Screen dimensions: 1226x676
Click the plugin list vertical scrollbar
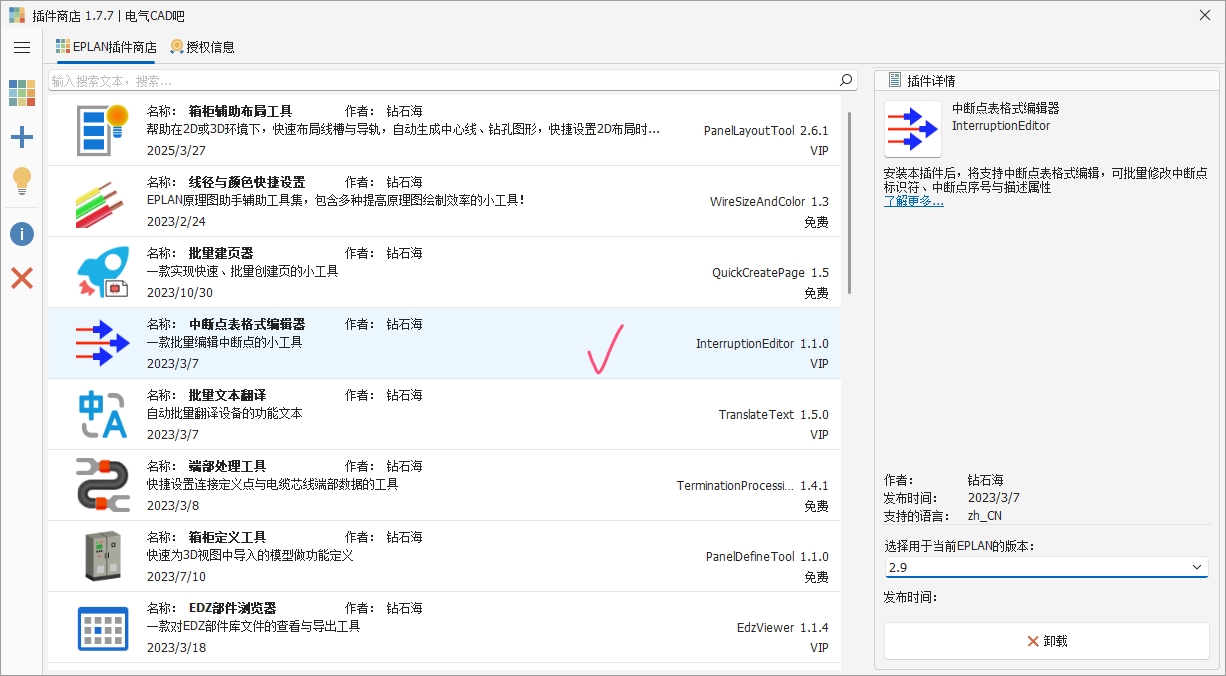[850, 200]
